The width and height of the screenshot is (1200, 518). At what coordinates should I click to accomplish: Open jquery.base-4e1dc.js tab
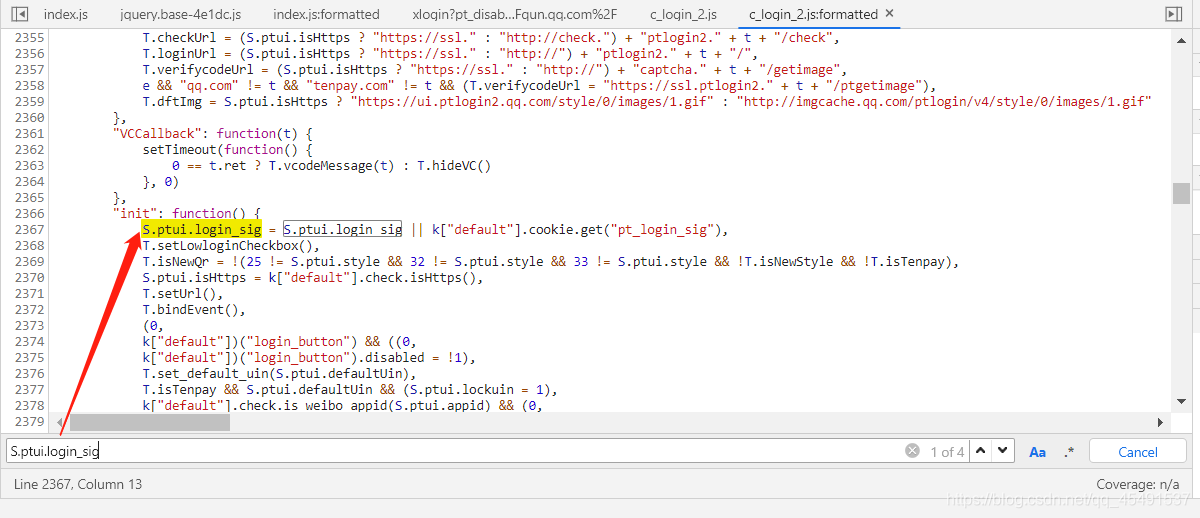point(181,14)
